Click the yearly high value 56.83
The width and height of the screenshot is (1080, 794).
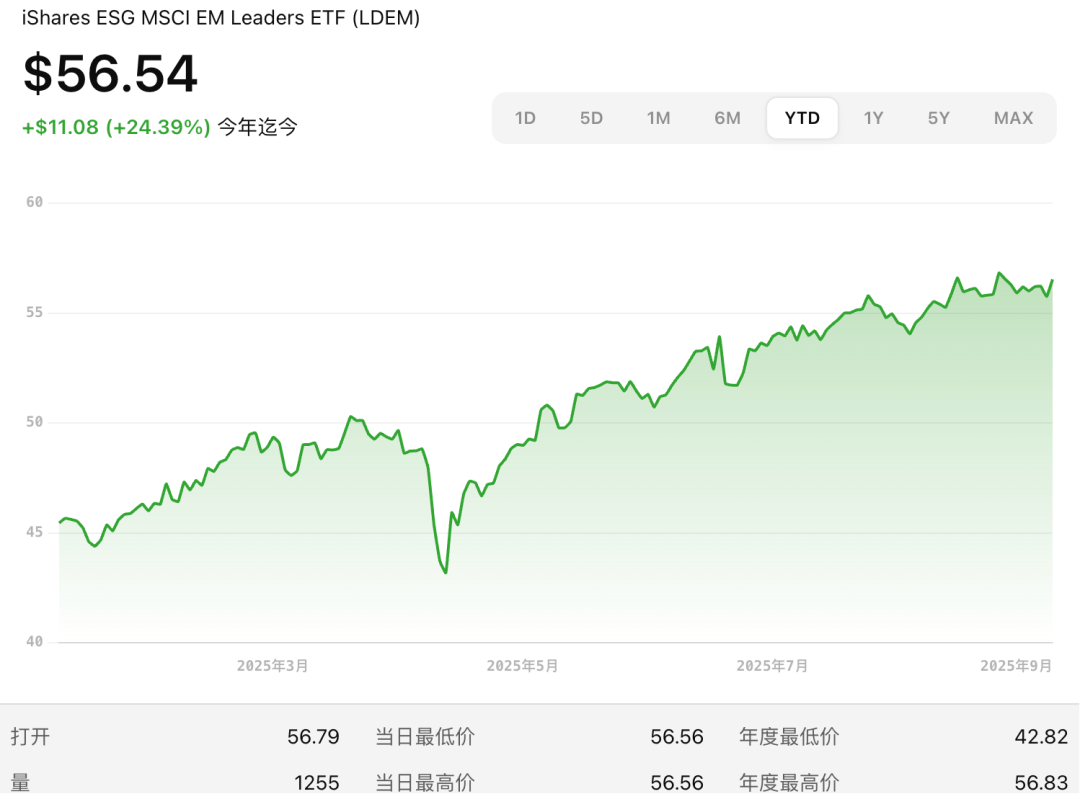click(x=1041, y=783)
